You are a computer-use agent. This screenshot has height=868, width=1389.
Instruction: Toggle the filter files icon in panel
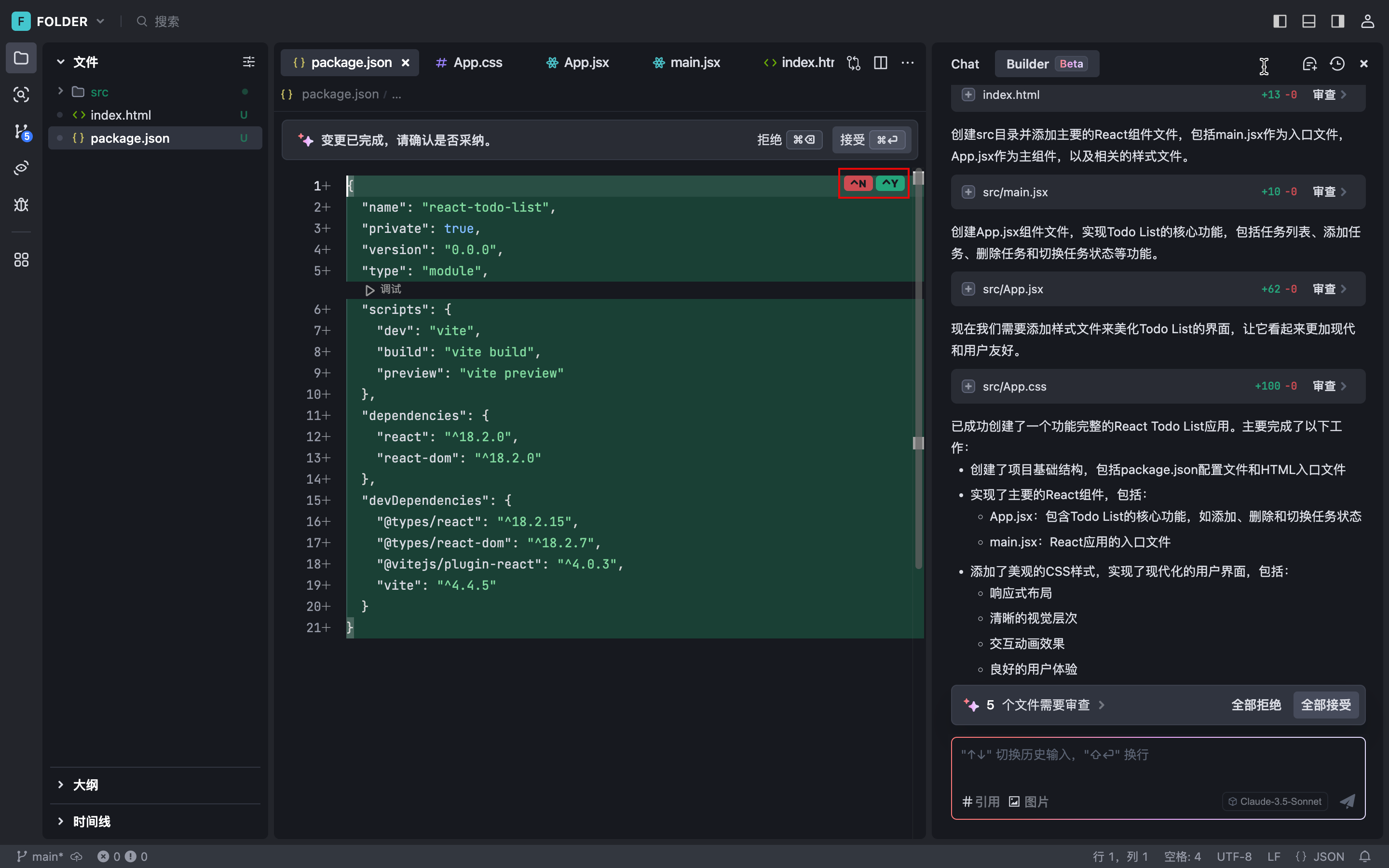248,62
